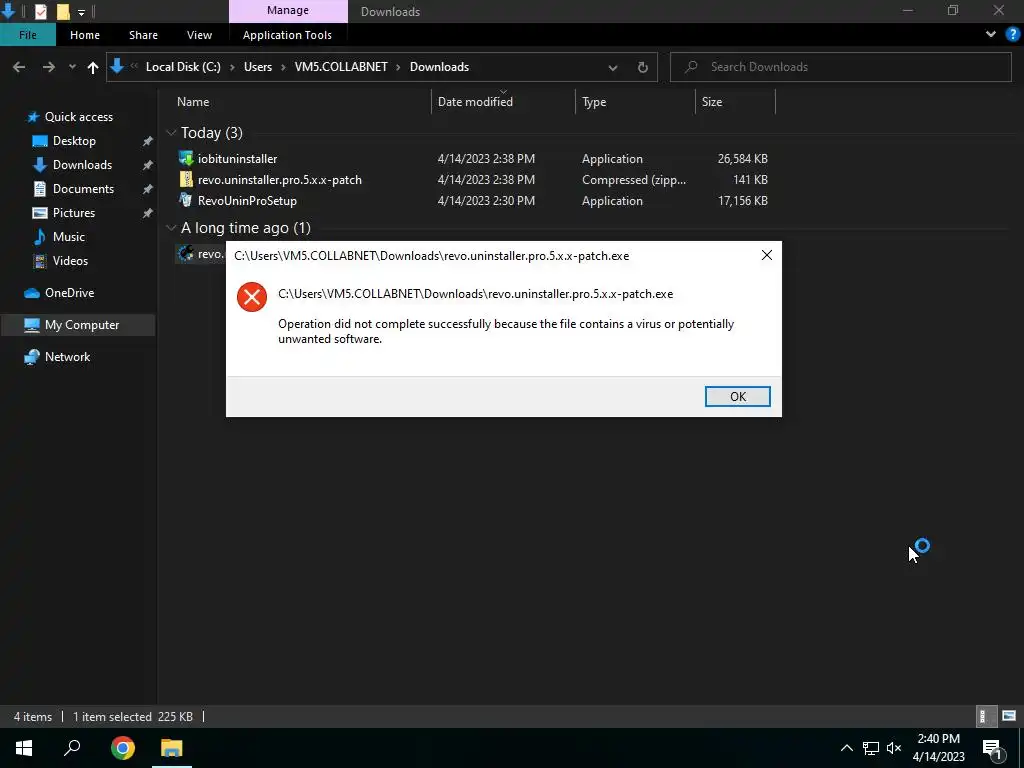Launch Google Chrome from the taskbar
The width and height of the screenshot is (1024, 768).
point(122,748)
